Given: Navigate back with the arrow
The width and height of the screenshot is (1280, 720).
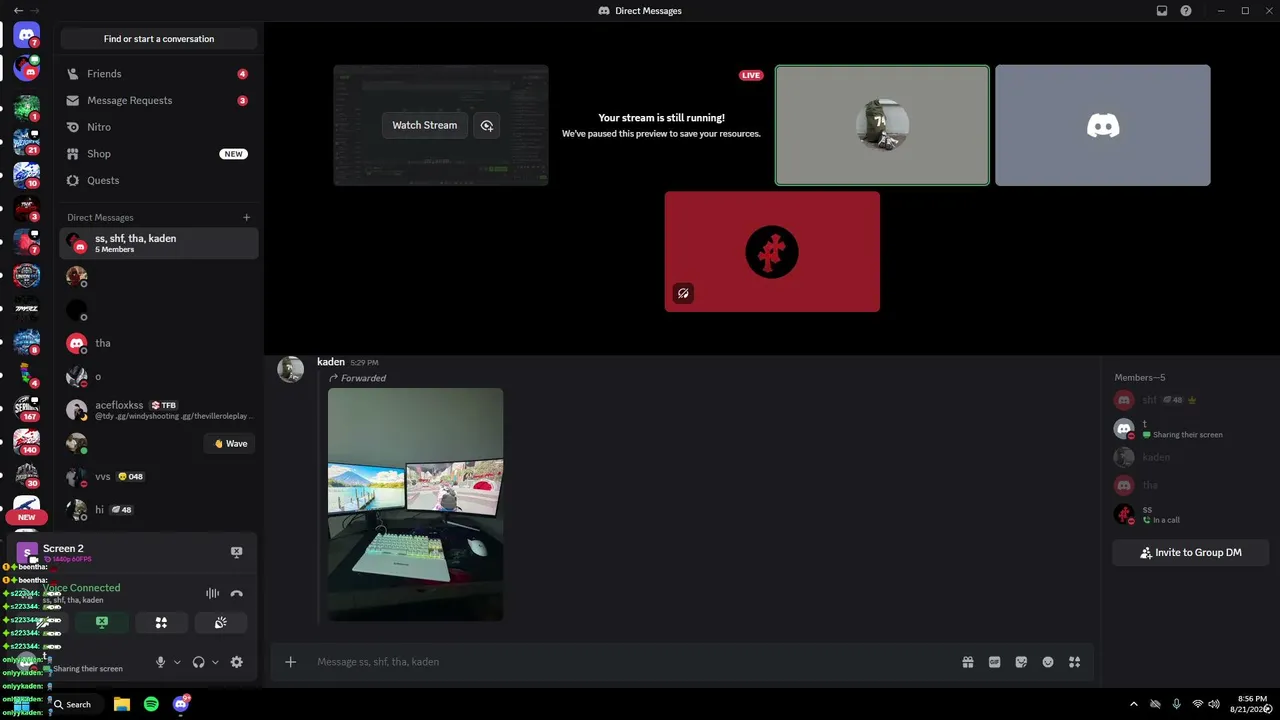Looking at the screenshot, I should coord(18,10).
